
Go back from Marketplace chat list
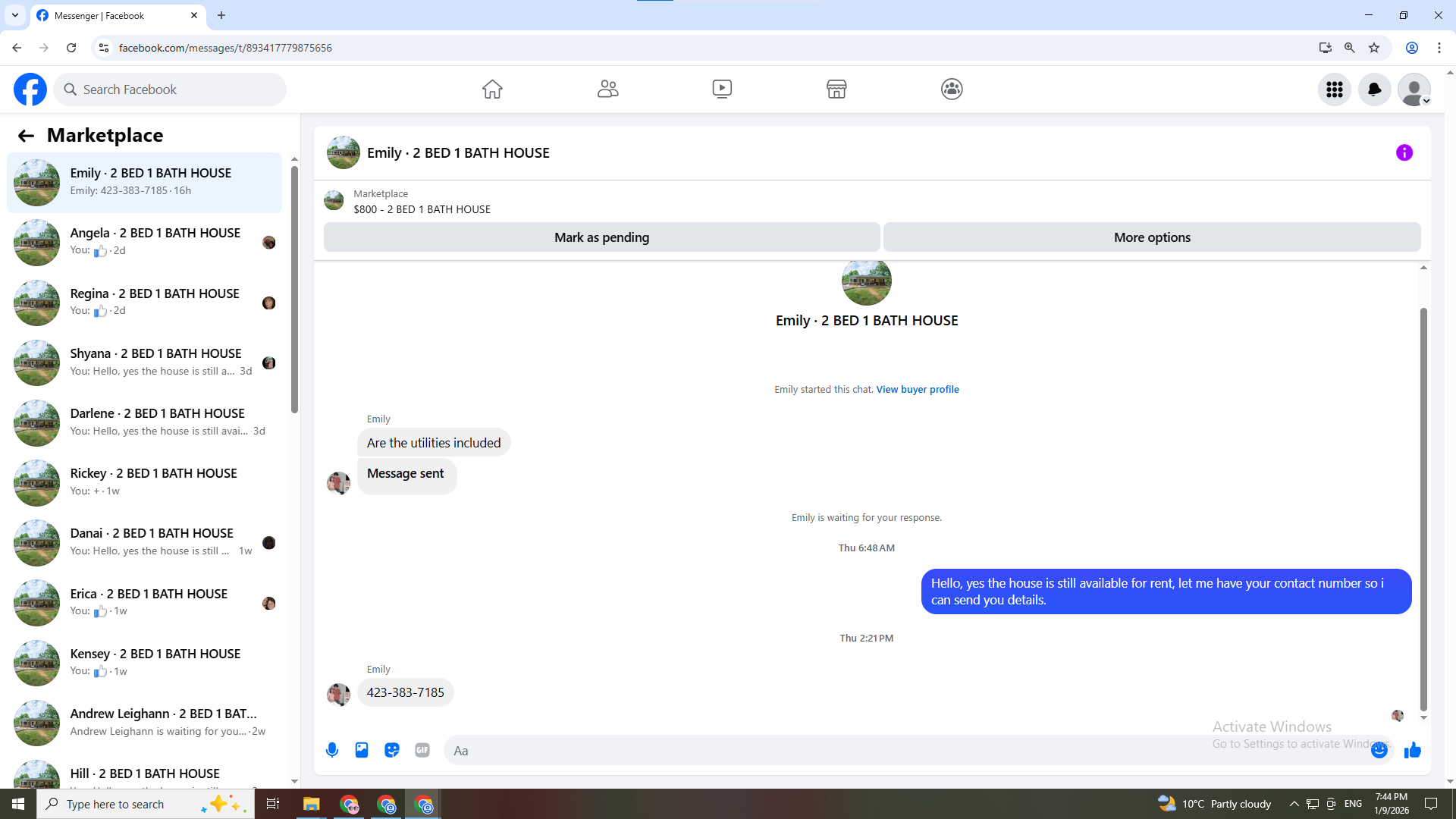(x=26, y=136)
